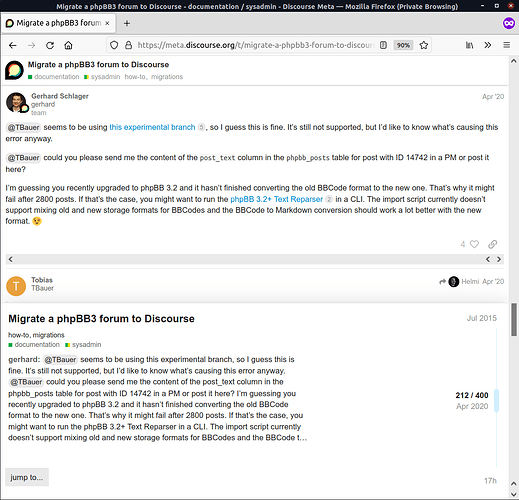This screenshot has height=500, width=519.
Task: Click the Gerhard Schlager name link
Action: [60, 96]
